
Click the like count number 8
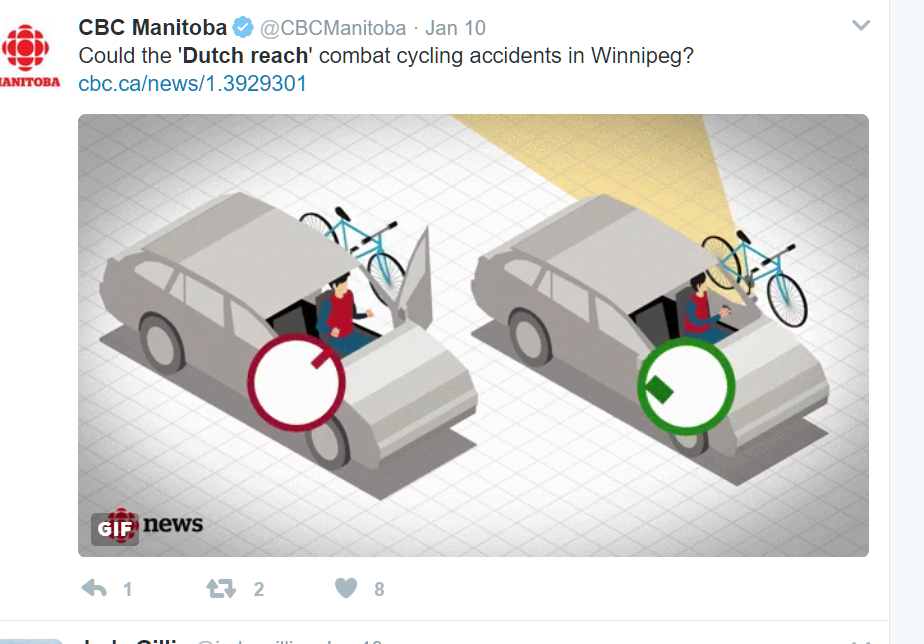[379, 589]
